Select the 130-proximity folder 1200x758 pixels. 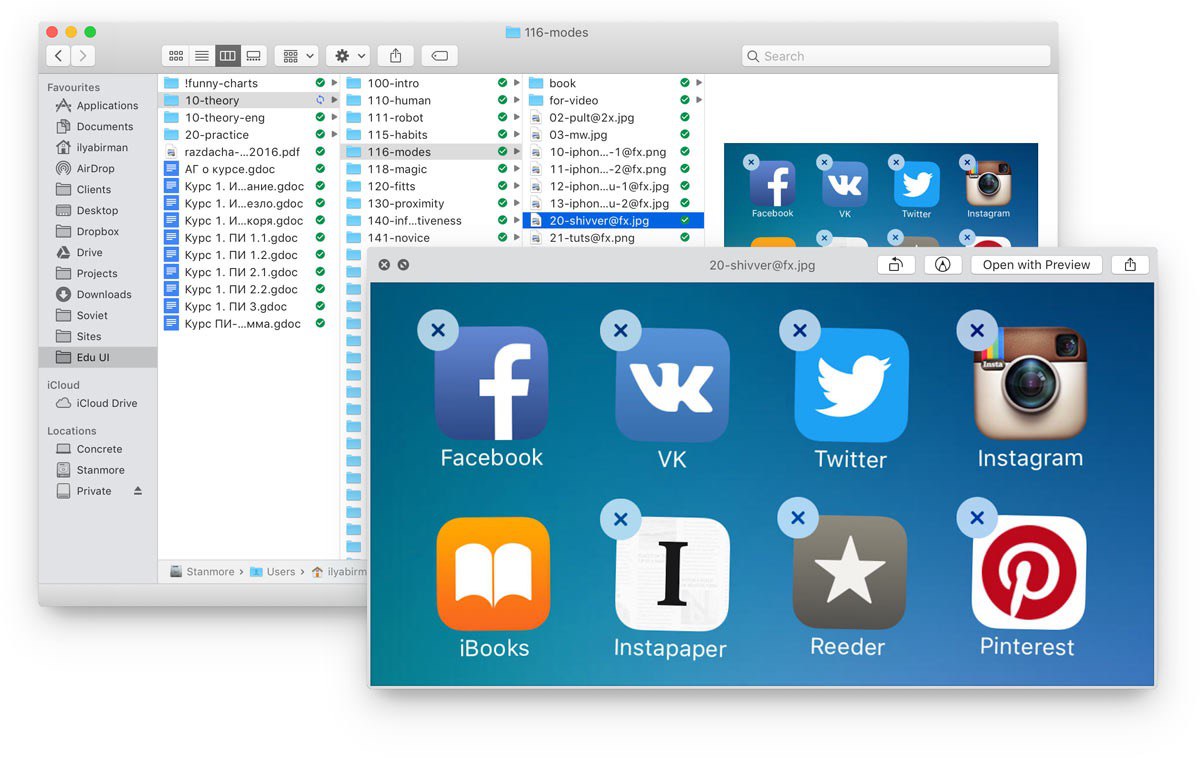[x=431, y=203]
